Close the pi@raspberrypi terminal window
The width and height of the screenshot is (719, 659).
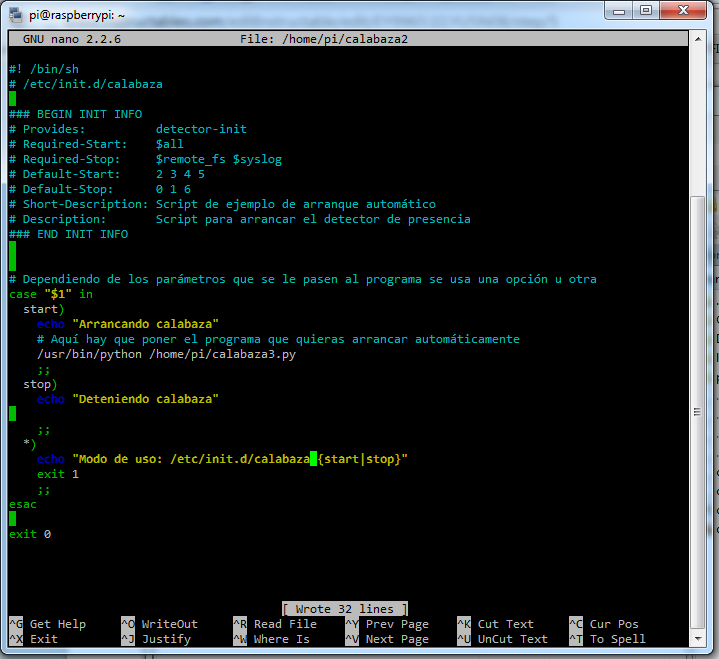click(x=683, y=11)
